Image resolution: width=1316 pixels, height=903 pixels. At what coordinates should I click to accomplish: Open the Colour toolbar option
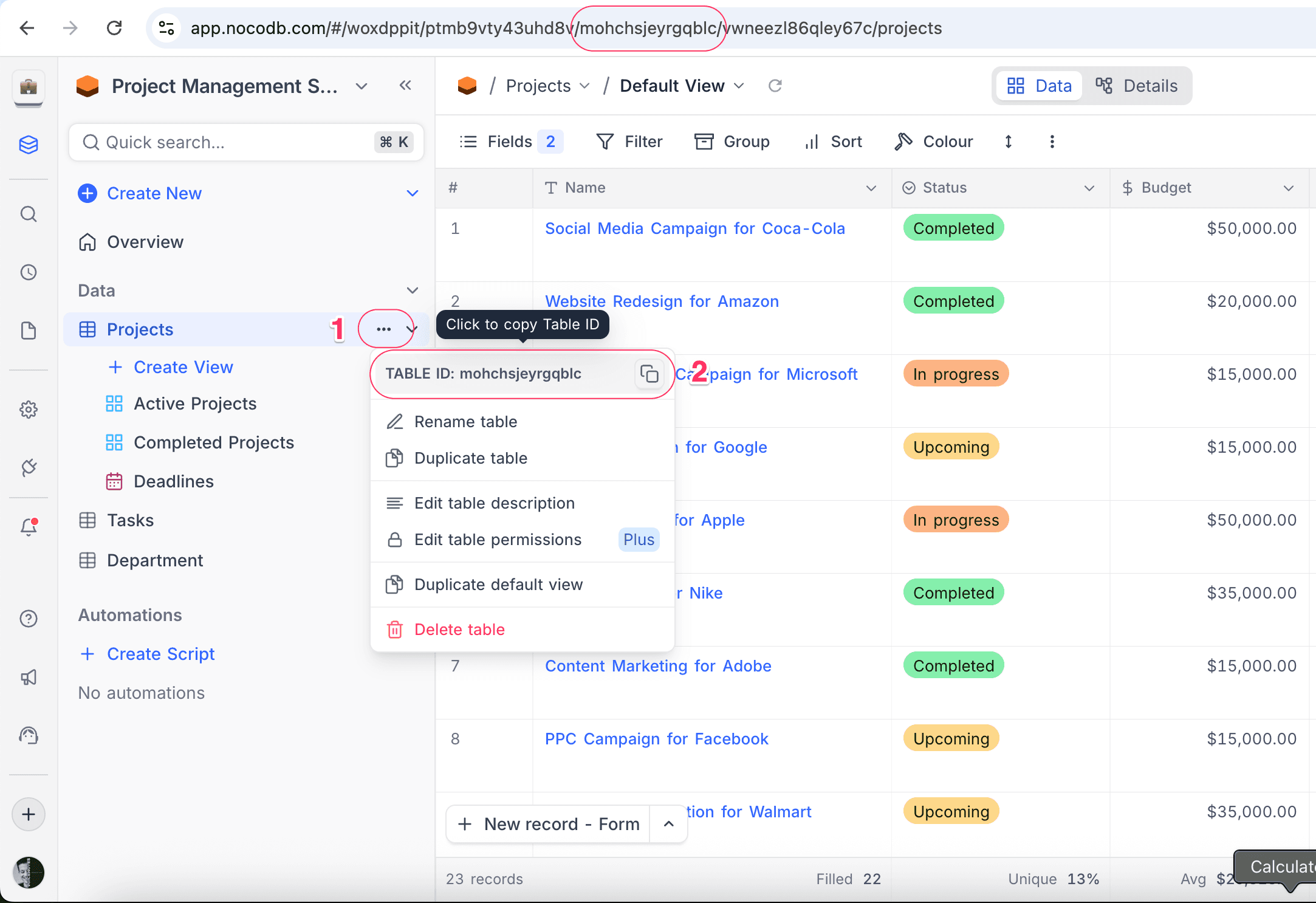point(934,142)
